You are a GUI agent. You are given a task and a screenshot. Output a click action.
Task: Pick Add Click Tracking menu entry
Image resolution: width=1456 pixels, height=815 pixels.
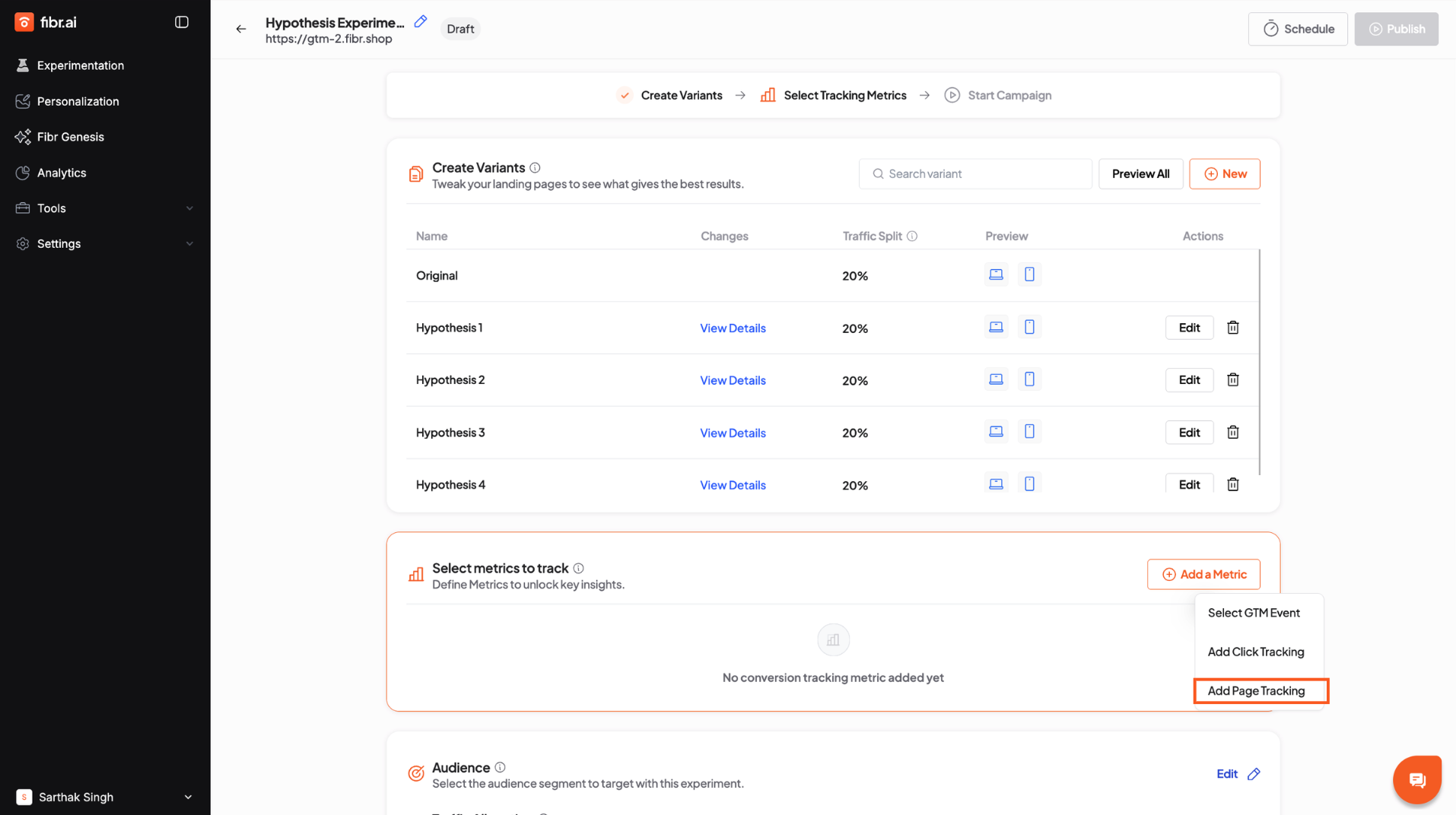pyautogui.click(x=1255, y=652)
